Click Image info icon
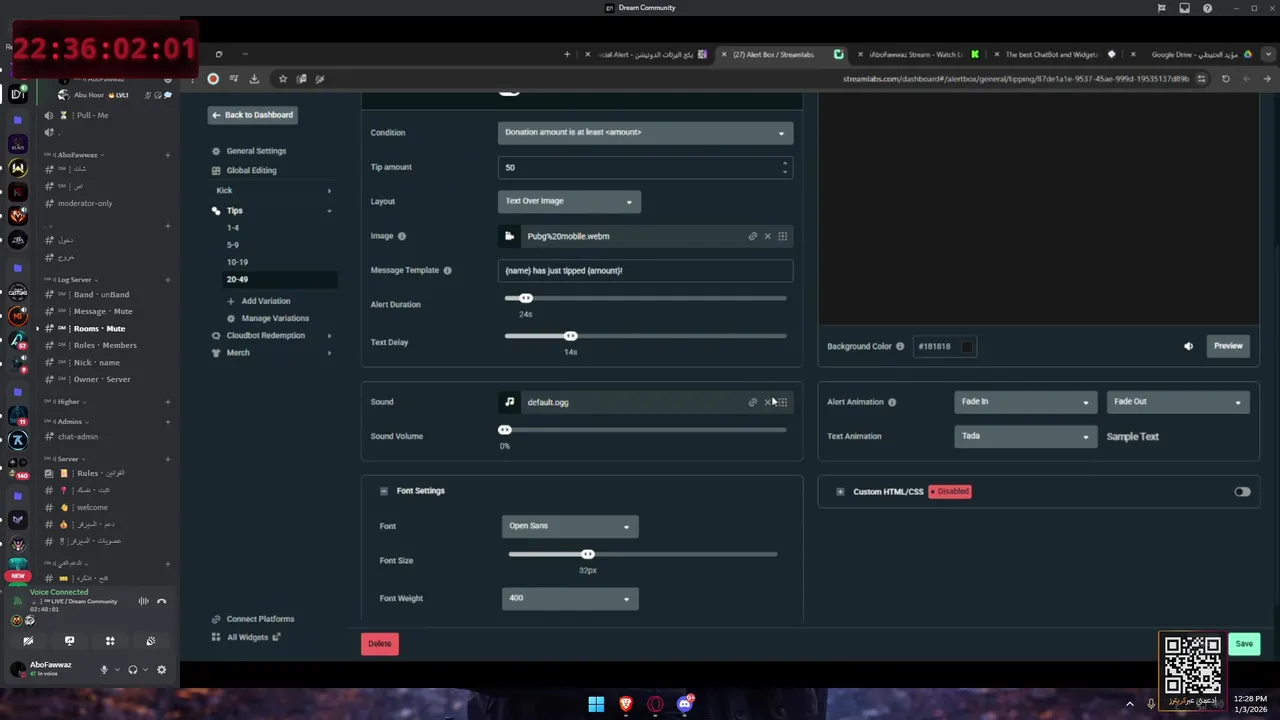The image size is (1280, 720). (402, 236)
